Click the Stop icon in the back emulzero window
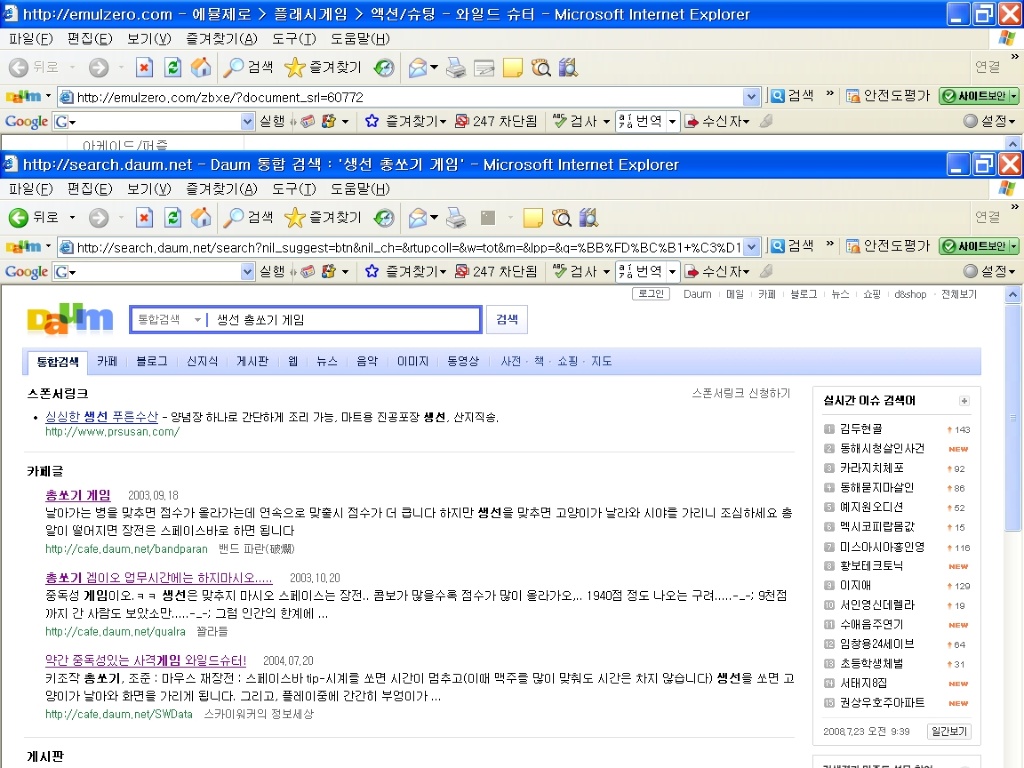1024x768 pixels. pos(144,67)
